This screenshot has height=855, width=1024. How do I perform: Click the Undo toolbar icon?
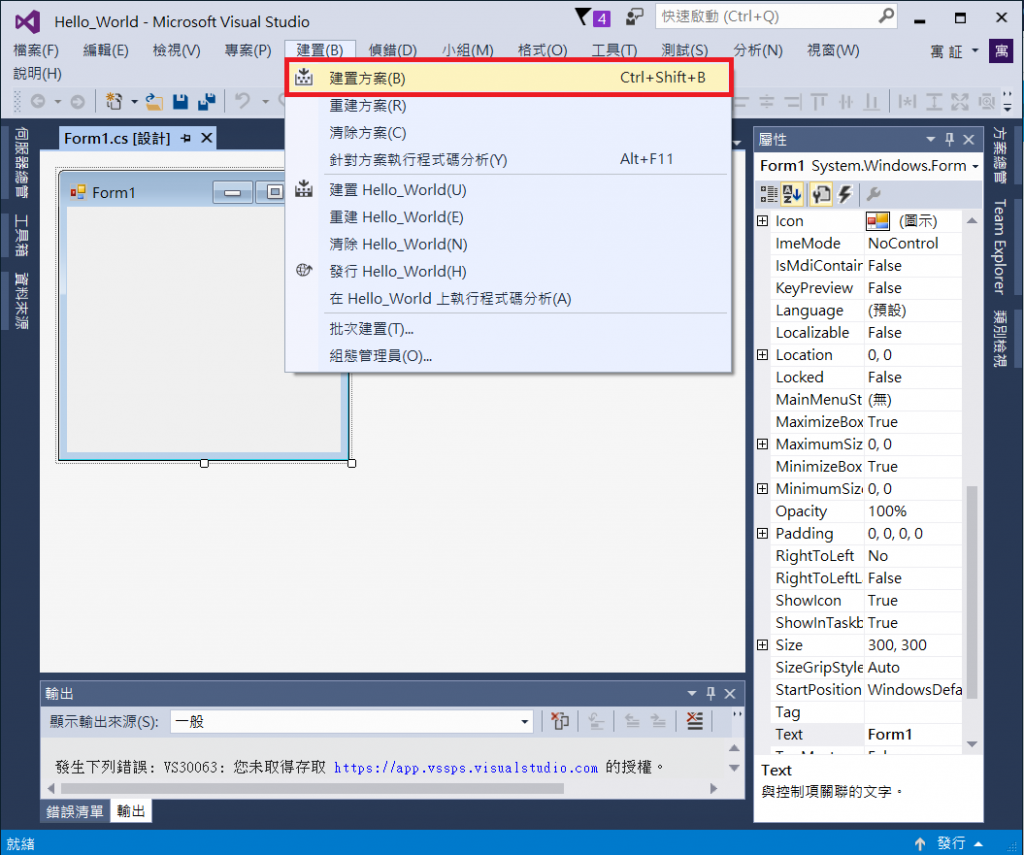[242, 101]
